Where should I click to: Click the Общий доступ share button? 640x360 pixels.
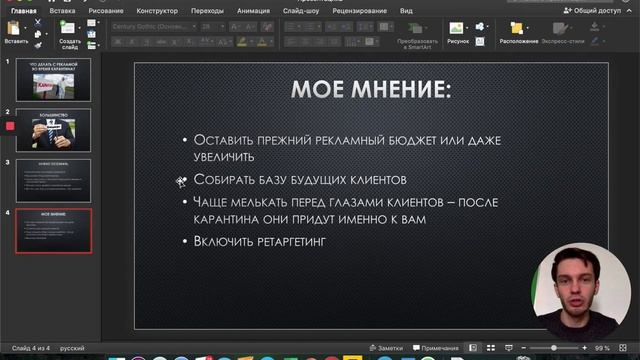pyautogui.click(x=593, y=11)
